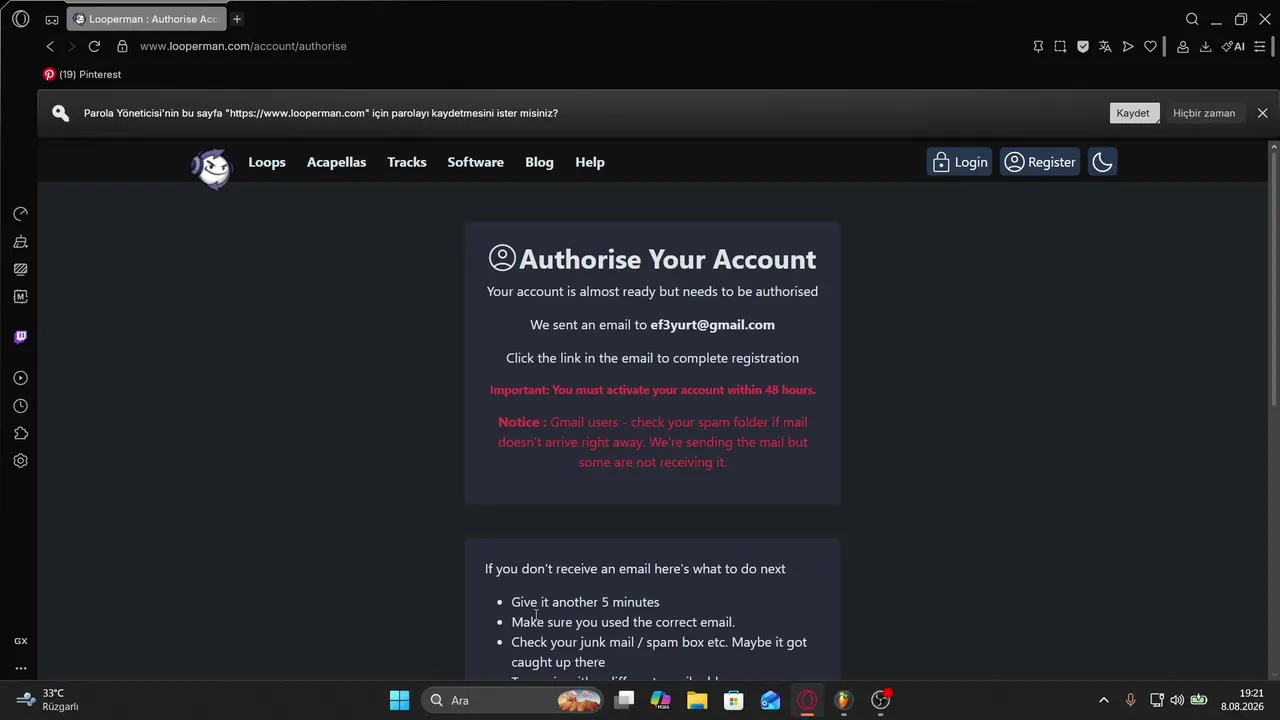1280x720 pixels.
Task: Open the Loops menu
Action: [267, 162]
